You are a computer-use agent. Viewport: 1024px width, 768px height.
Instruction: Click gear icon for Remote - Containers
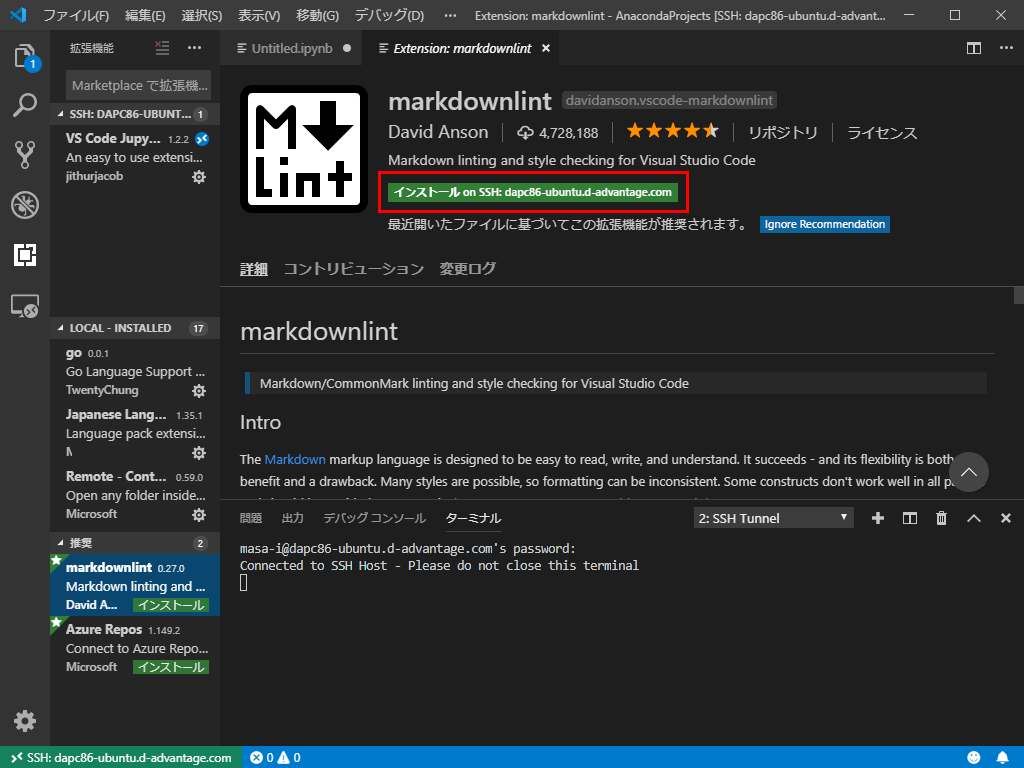click(199, 515)
